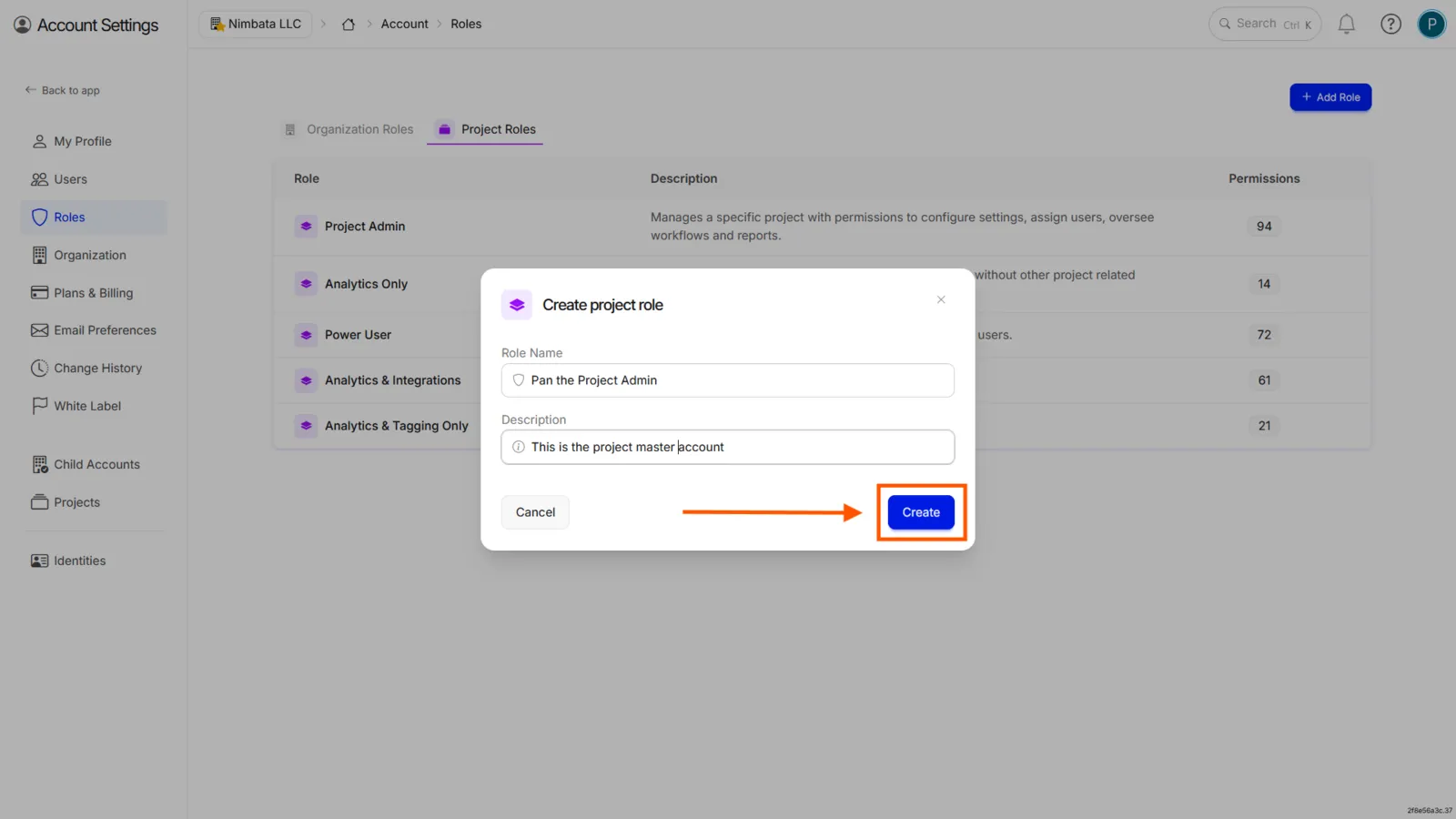The height and width of the screenshot is (819, 1456).
Task: Click the Power User role icon
Action: tap(306, 335)
